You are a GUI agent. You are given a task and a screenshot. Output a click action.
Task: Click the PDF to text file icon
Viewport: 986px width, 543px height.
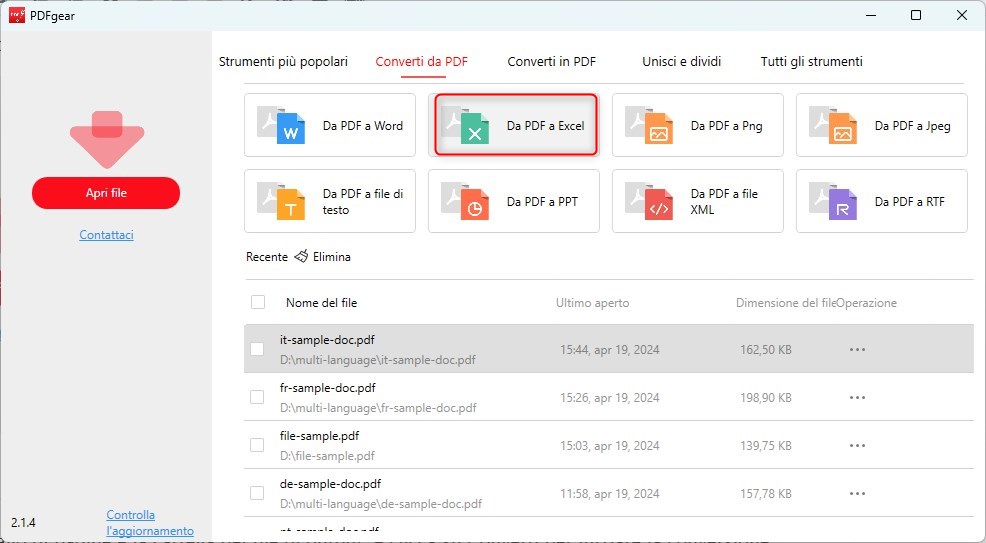tap(281, 202)
